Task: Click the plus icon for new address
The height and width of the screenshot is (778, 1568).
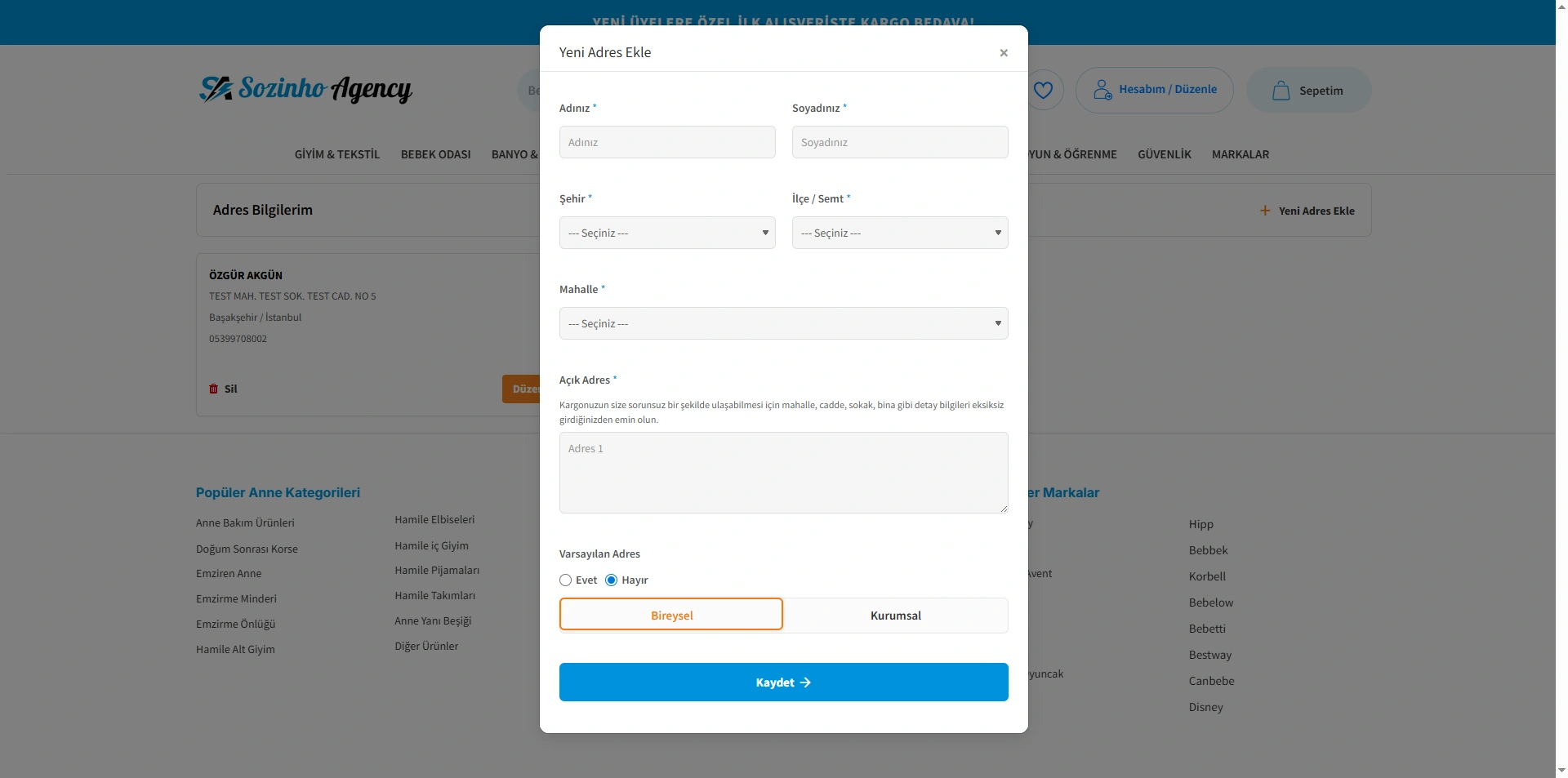Action: (x=1265, y=211)
